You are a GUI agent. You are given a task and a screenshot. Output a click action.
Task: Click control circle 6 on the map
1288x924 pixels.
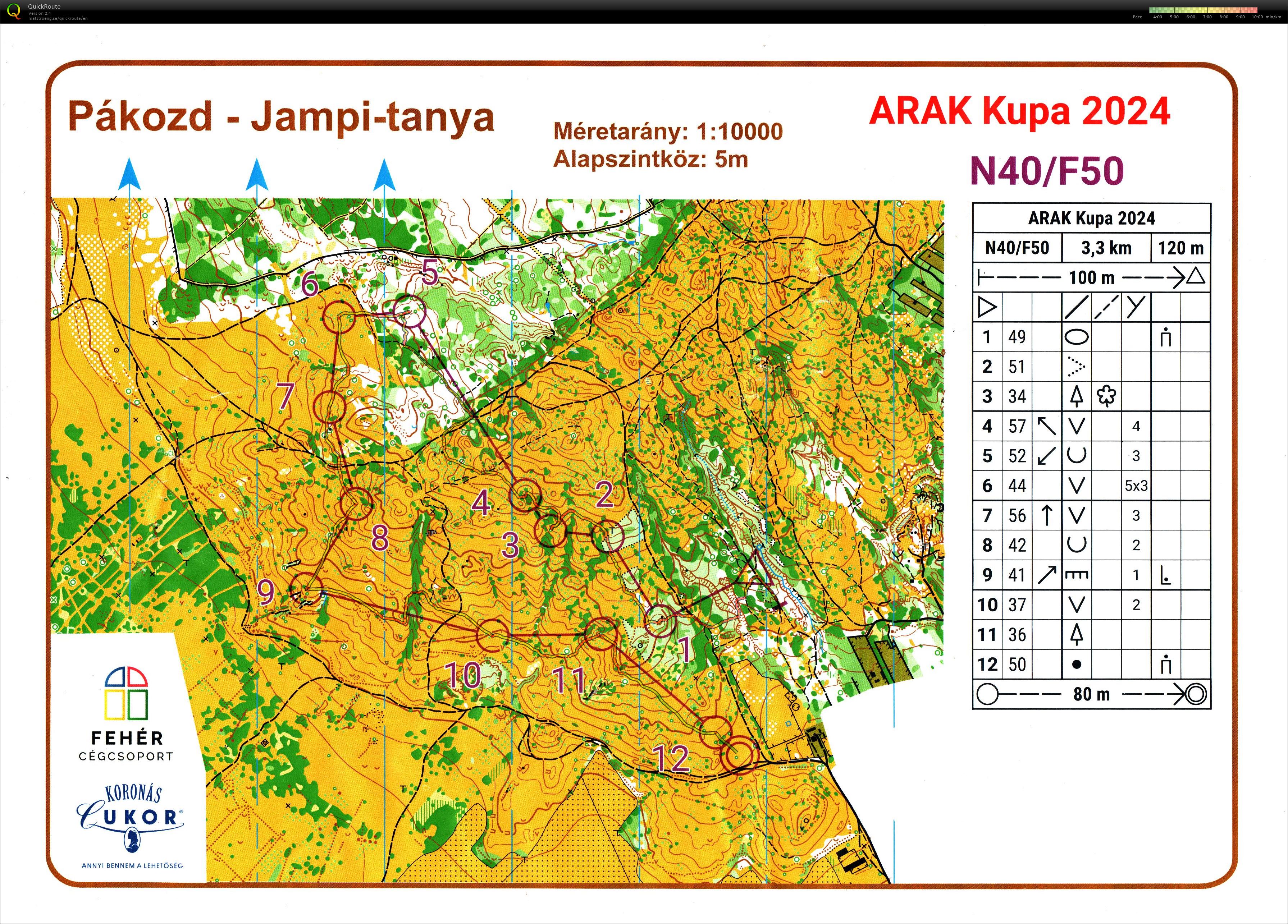tap(339, 316)
